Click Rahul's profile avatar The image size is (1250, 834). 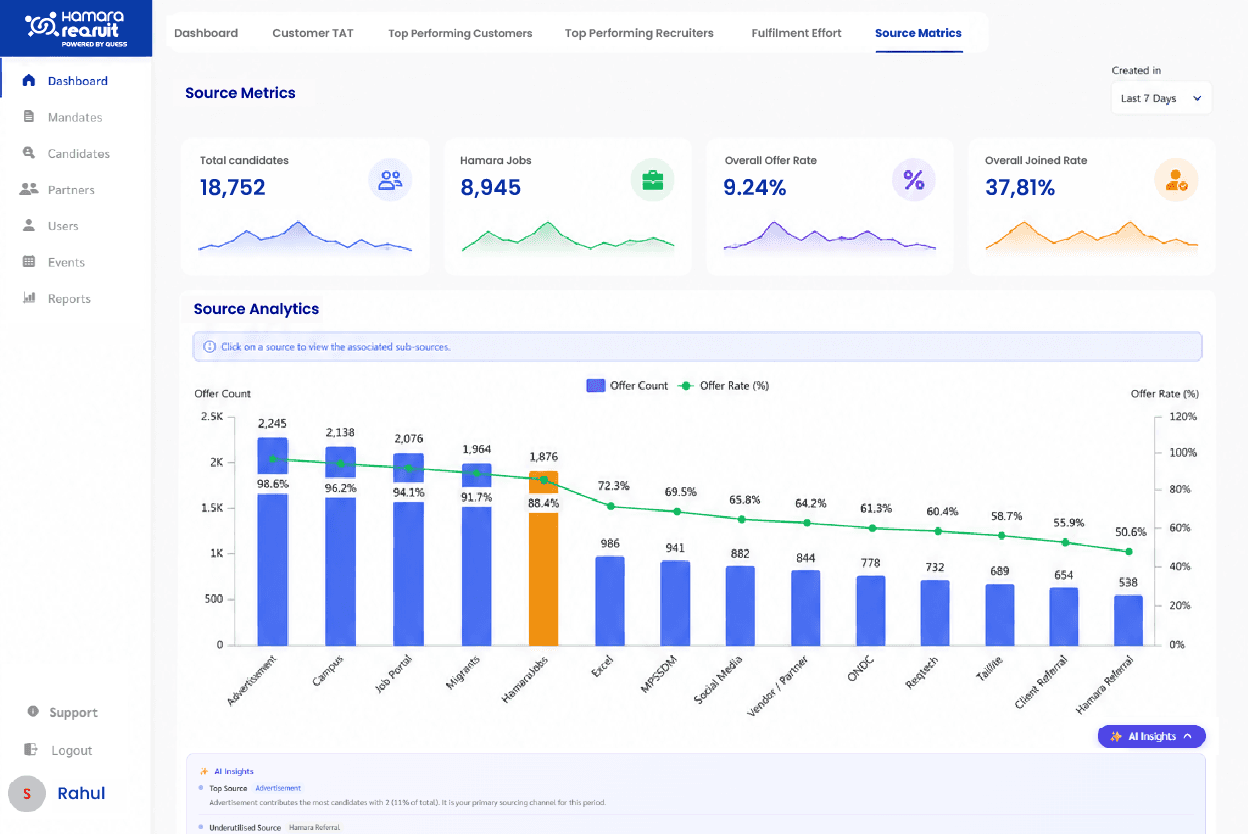[27, 793]
